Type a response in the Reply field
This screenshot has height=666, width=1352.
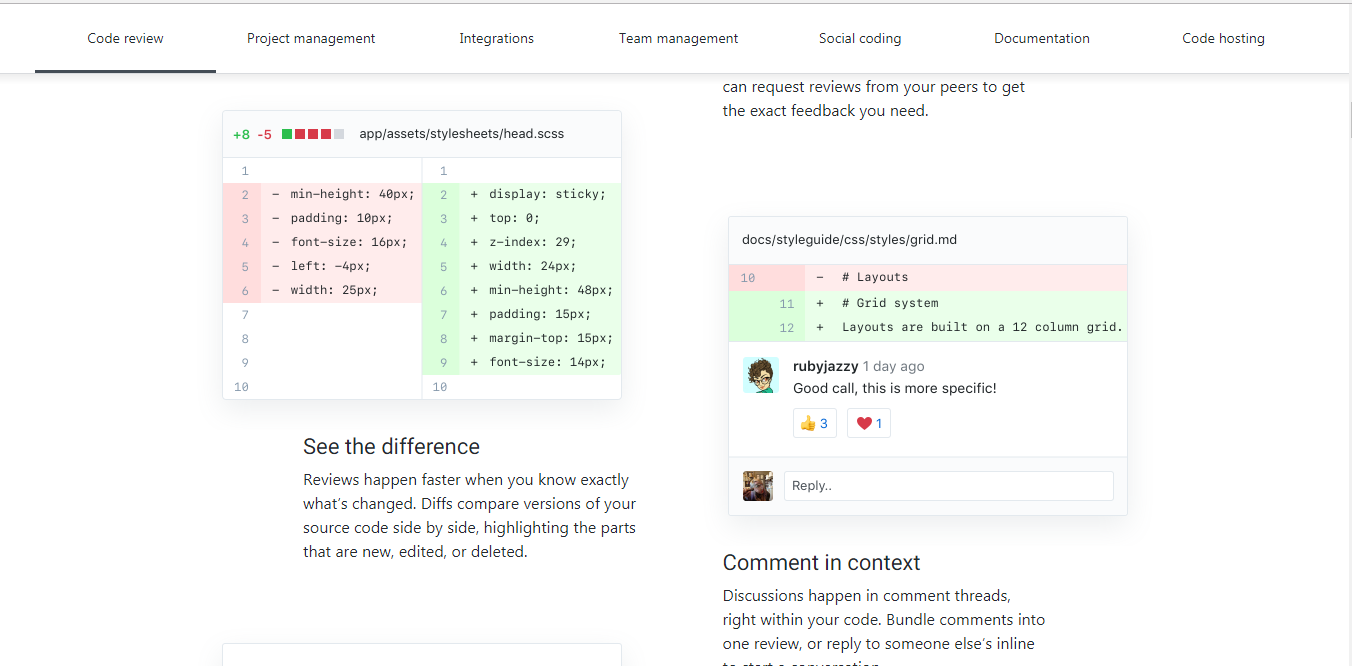[948, 486]
